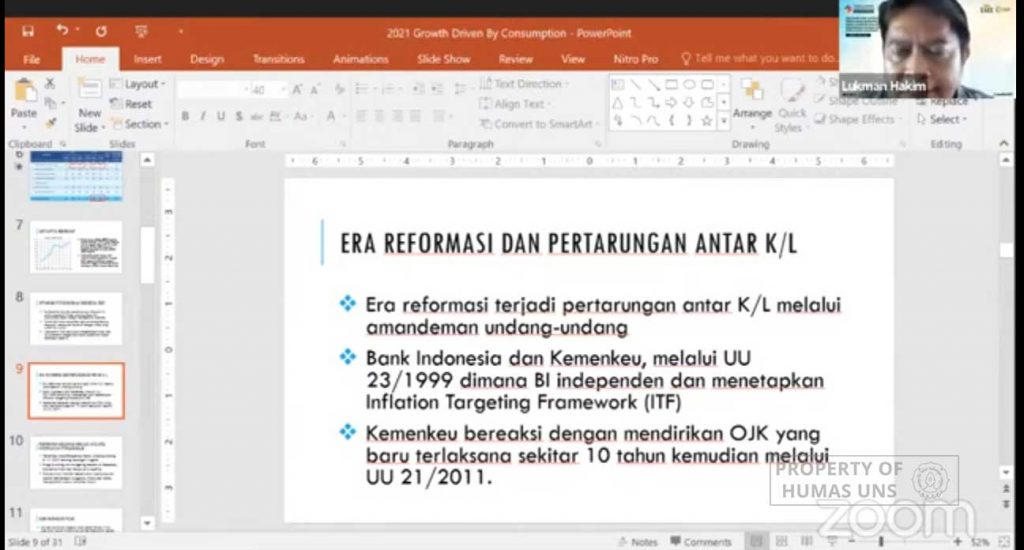Viewport: 1024px width, 550px height.
Task: Toggle Justify paragraph alignment
Action: pos(415,116)
